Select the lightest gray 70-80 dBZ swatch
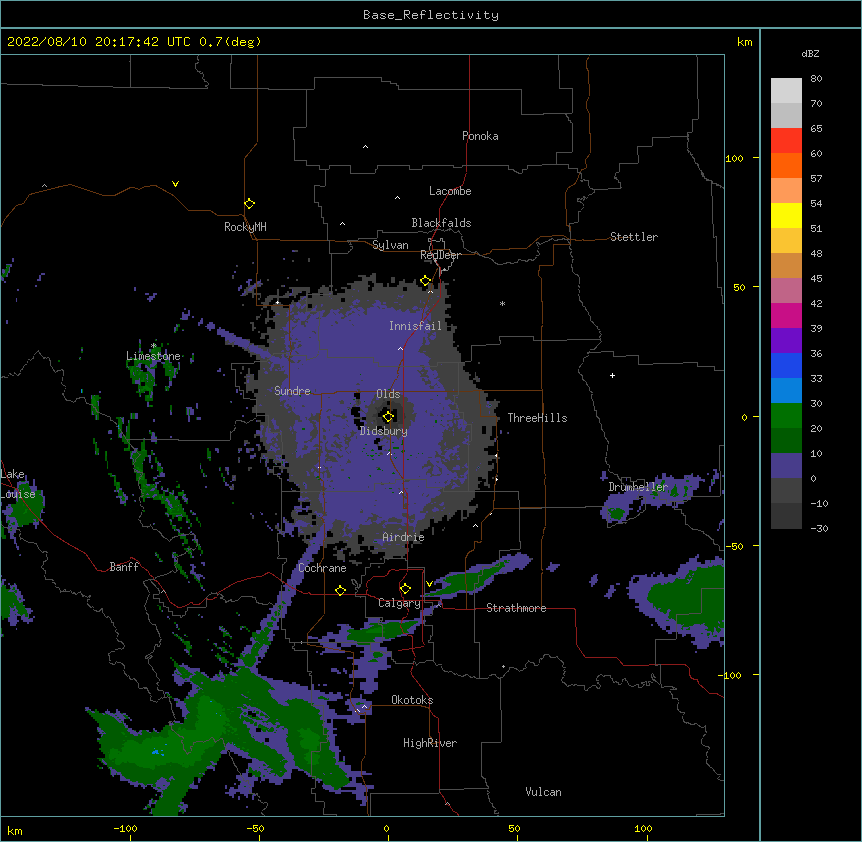862x842 pixels. point(786,90)
